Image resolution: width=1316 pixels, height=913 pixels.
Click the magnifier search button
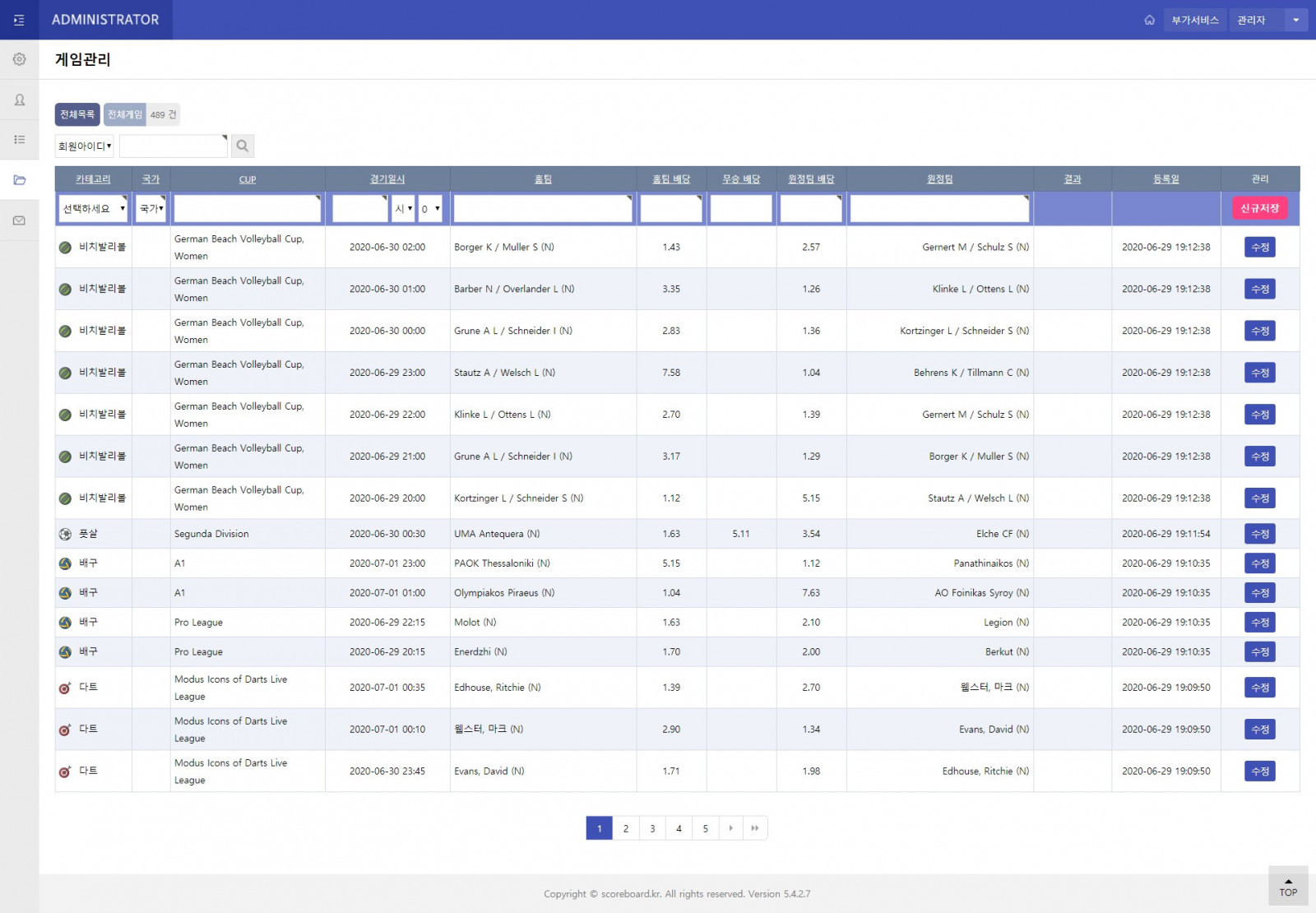point(243,146)
